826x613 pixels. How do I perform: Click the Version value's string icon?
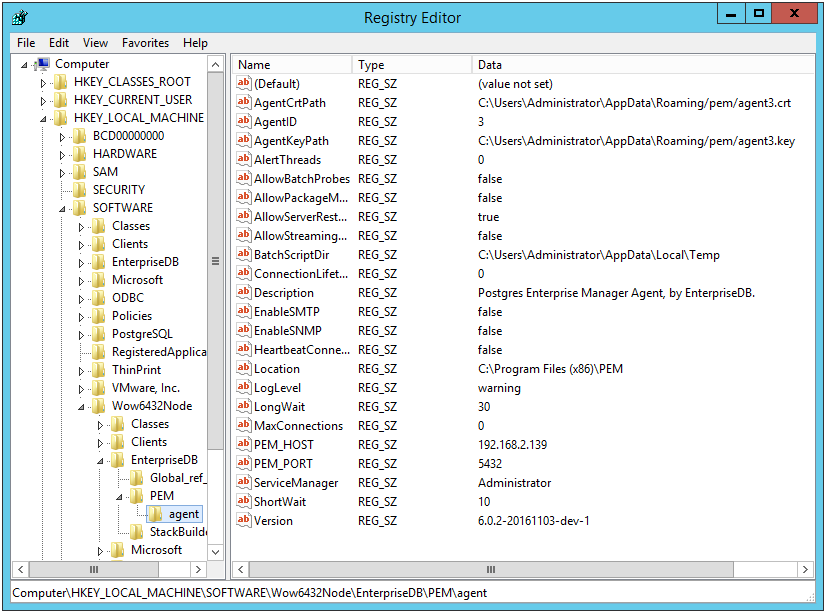[243, 521]
